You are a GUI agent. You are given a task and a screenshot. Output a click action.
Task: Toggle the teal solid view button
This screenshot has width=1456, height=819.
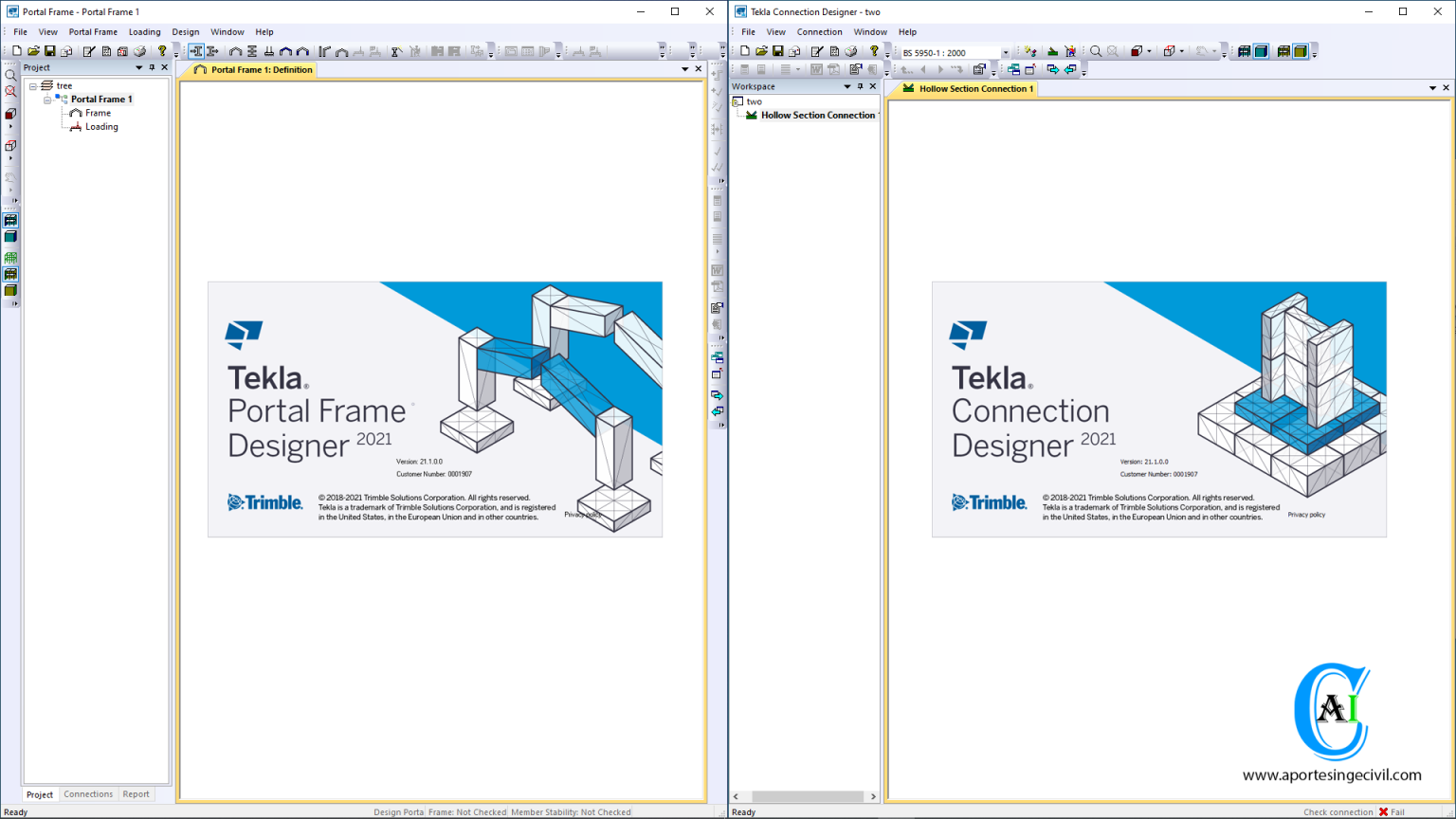coord(10,237)
